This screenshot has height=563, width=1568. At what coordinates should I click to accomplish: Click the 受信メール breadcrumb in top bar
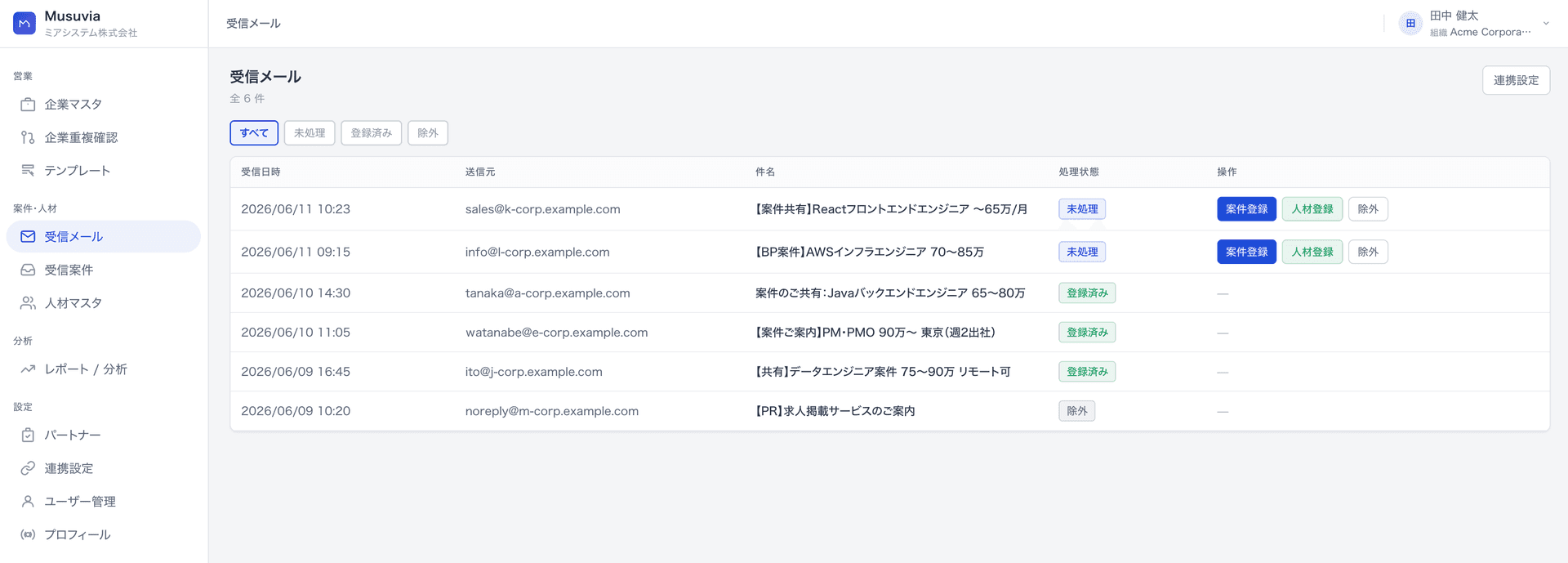pyautogui.click(x=253, y=24)
